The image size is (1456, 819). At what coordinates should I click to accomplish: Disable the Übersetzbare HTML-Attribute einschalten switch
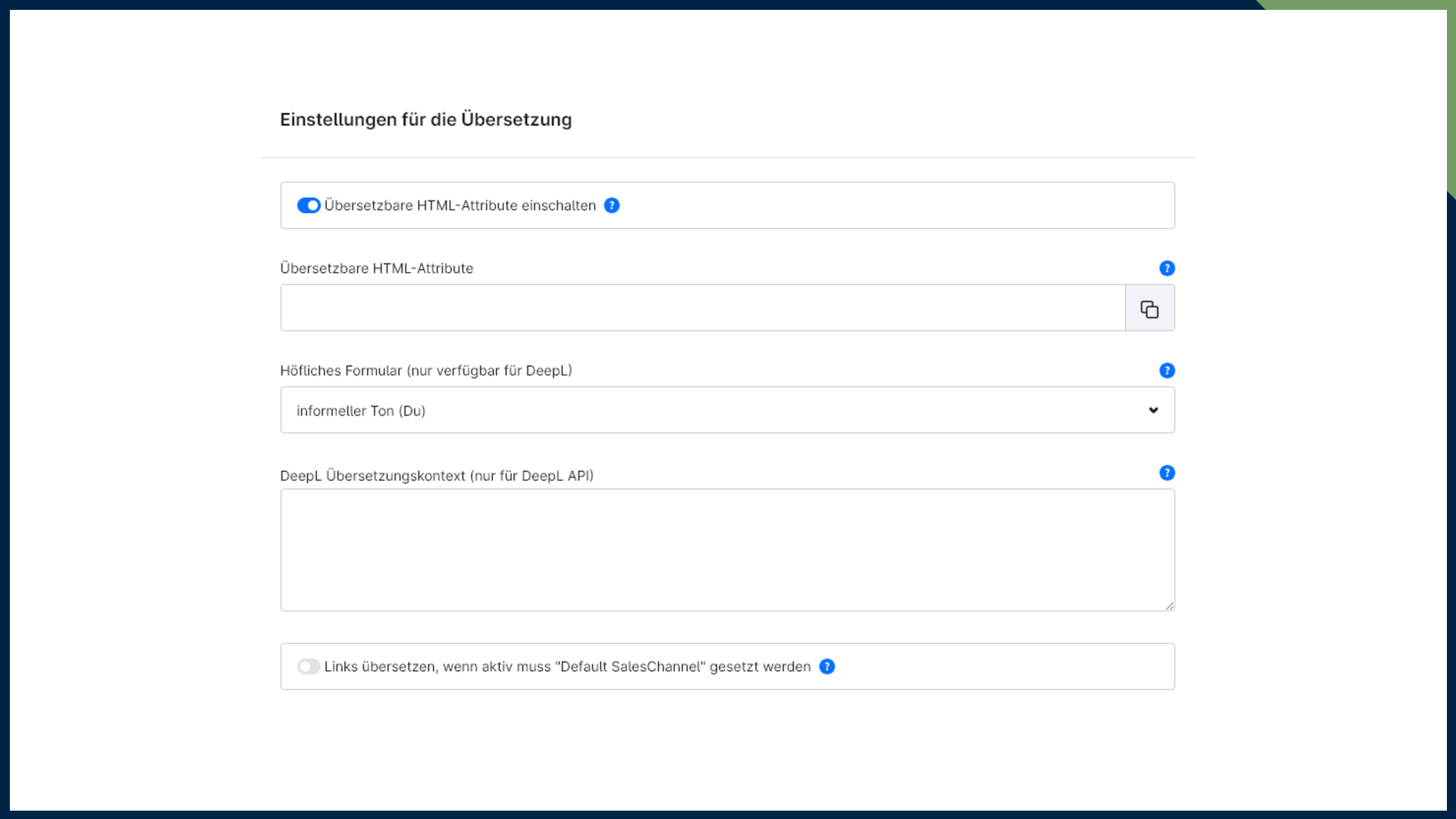[308, 206]
